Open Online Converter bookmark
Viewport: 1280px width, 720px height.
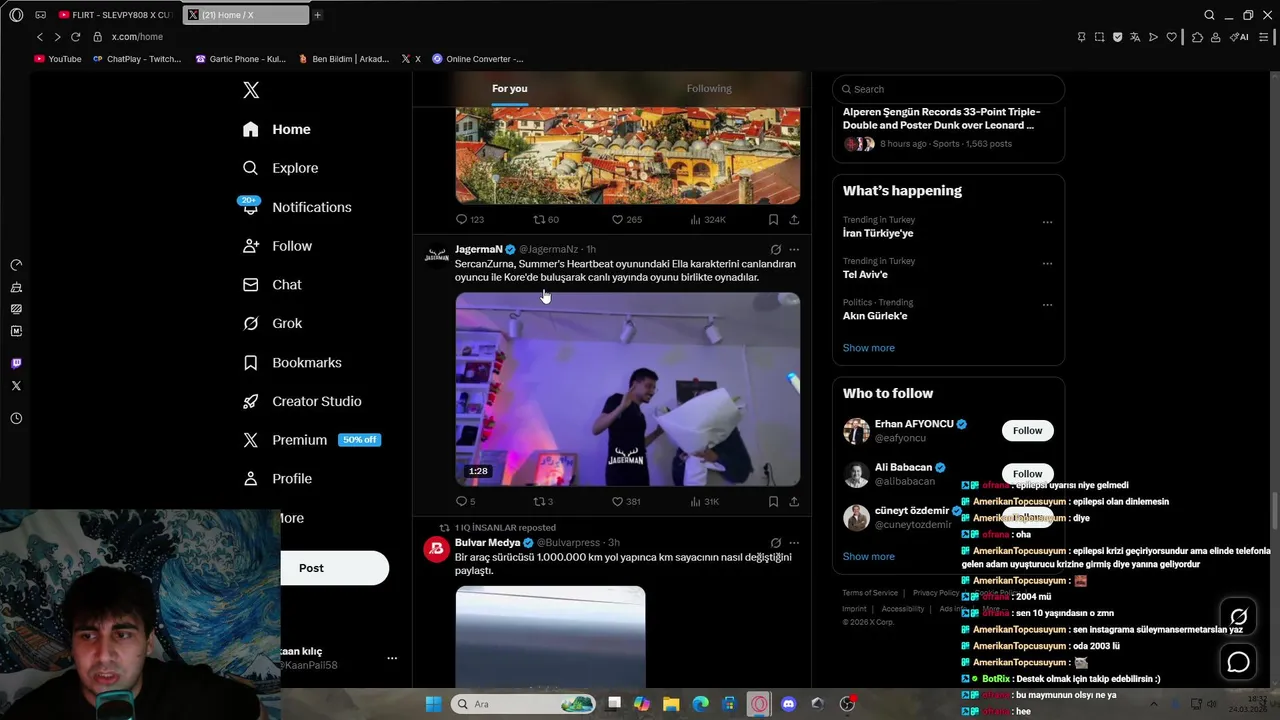pyautogui.click(x=478, y=59)
